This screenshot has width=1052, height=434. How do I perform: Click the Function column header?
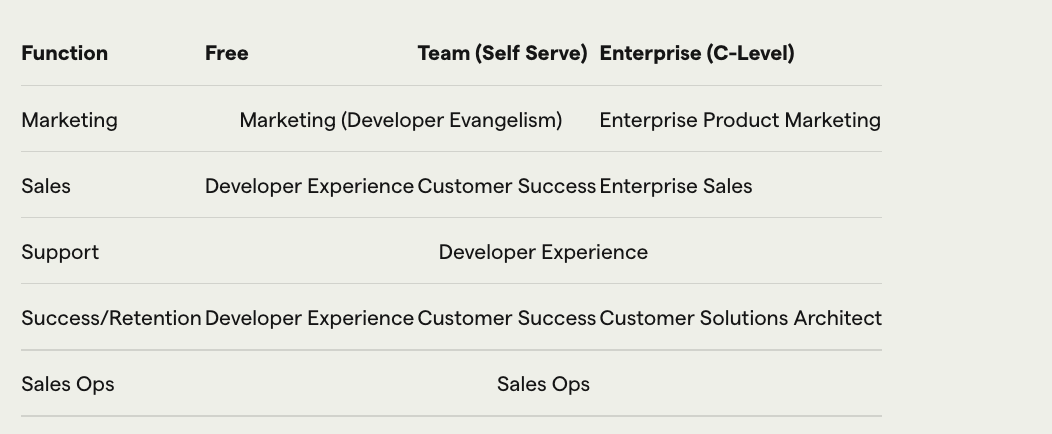pos(64,53)
